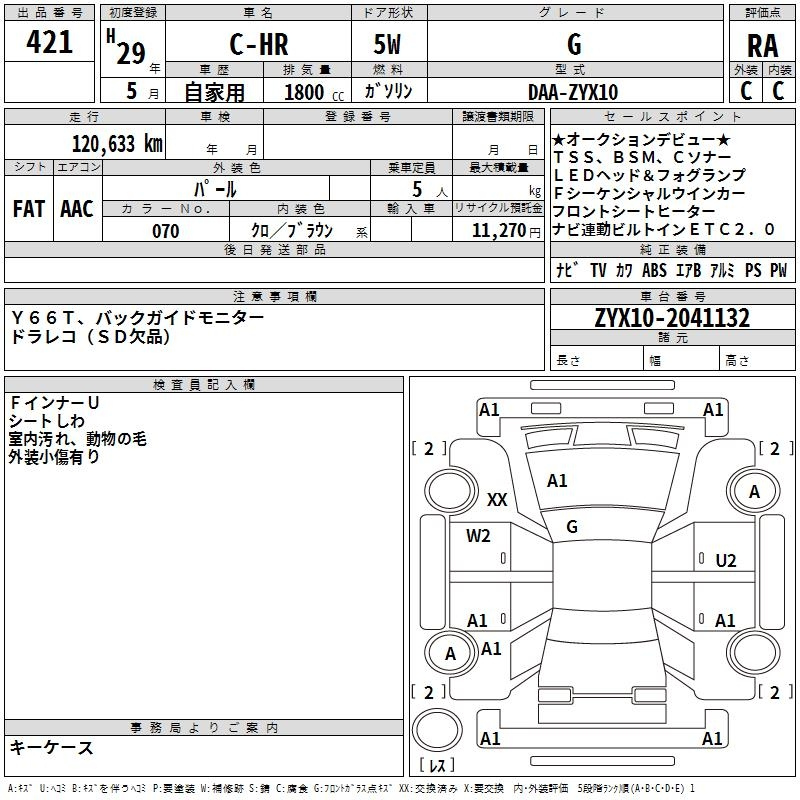
Task: Select the カワ leather equipment item
Action: [x=623, y=270]
